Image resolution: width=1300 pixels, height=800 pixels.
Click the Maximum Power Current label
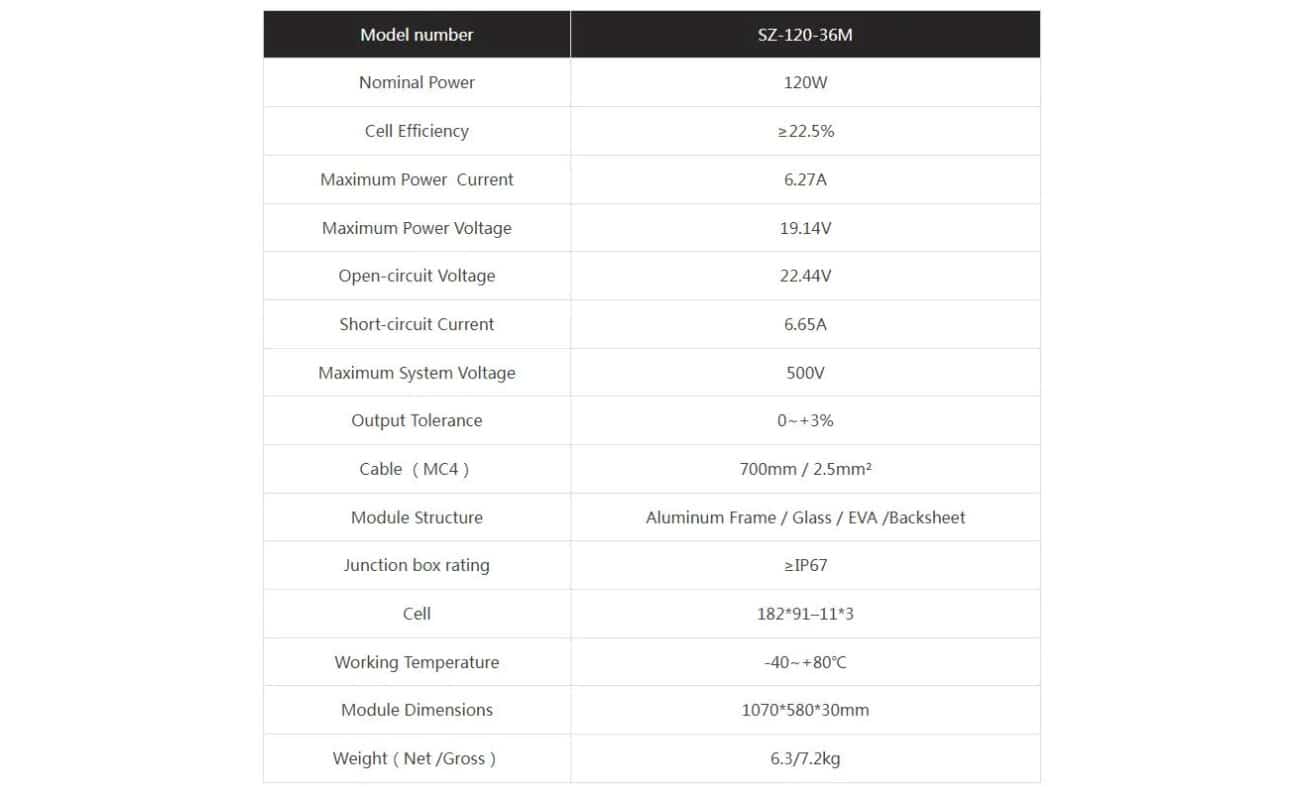tap(417, 179)
